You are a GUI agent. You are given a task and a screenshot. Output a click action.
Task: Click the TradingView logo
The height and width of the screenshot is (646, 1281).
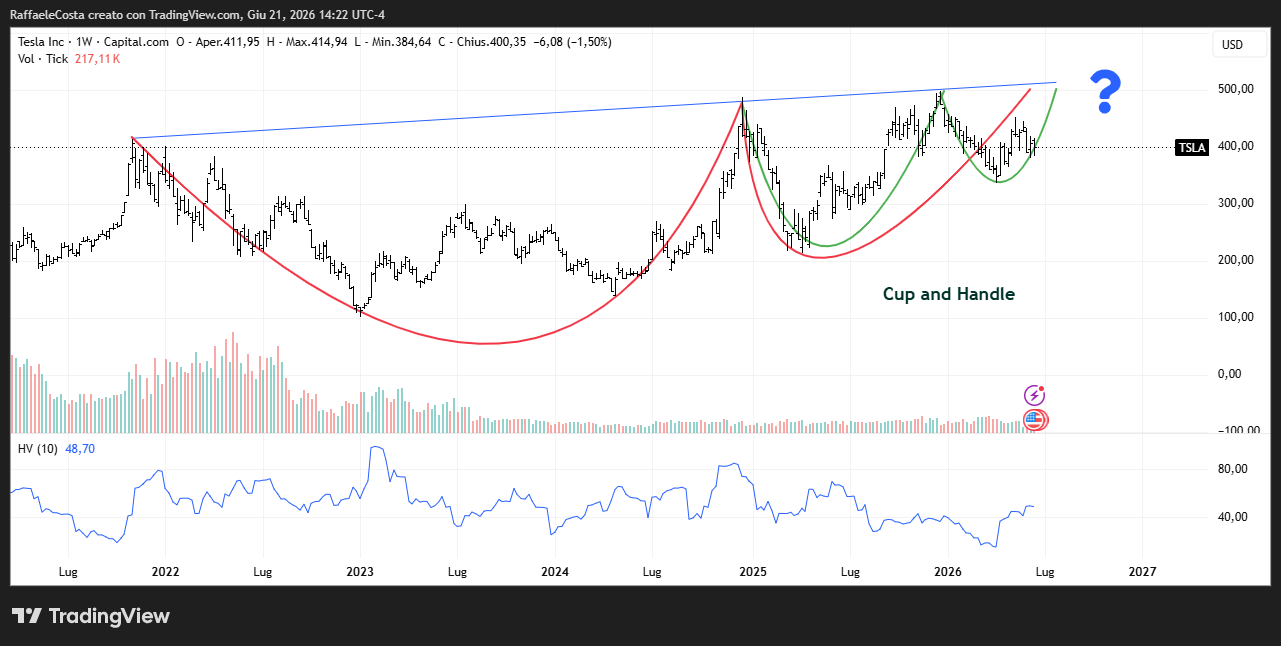click(90, 616)
